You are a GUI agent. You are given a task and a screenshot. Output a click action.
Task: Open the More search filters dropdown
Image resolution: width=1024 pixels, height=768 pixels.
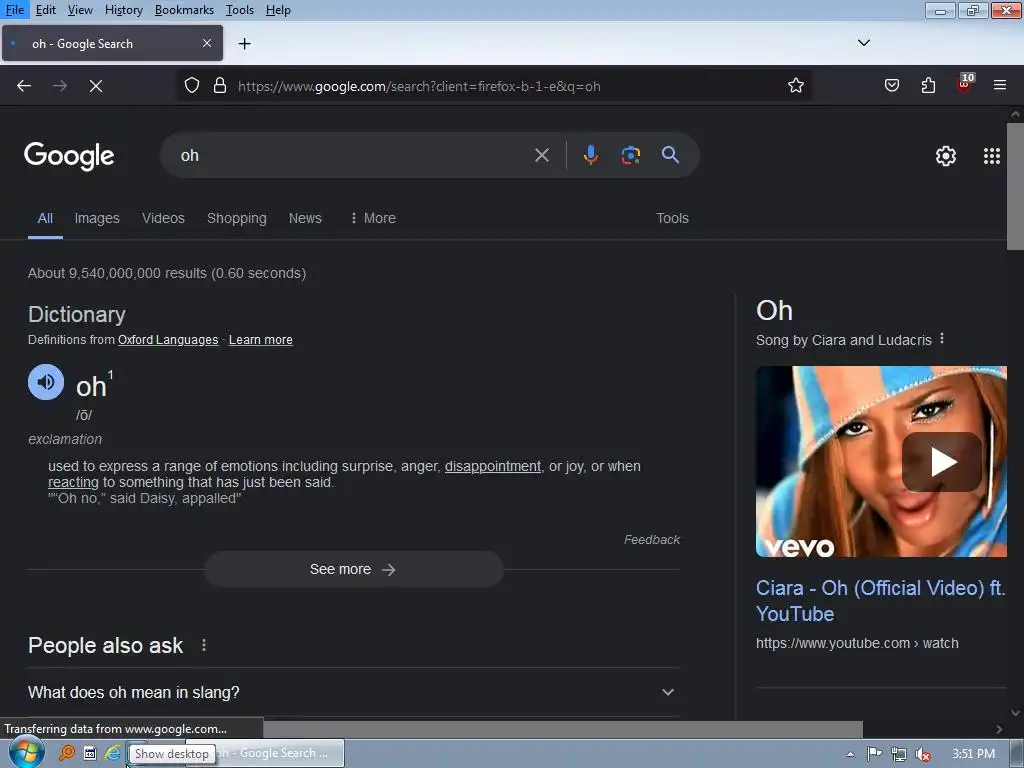point(373,218)
